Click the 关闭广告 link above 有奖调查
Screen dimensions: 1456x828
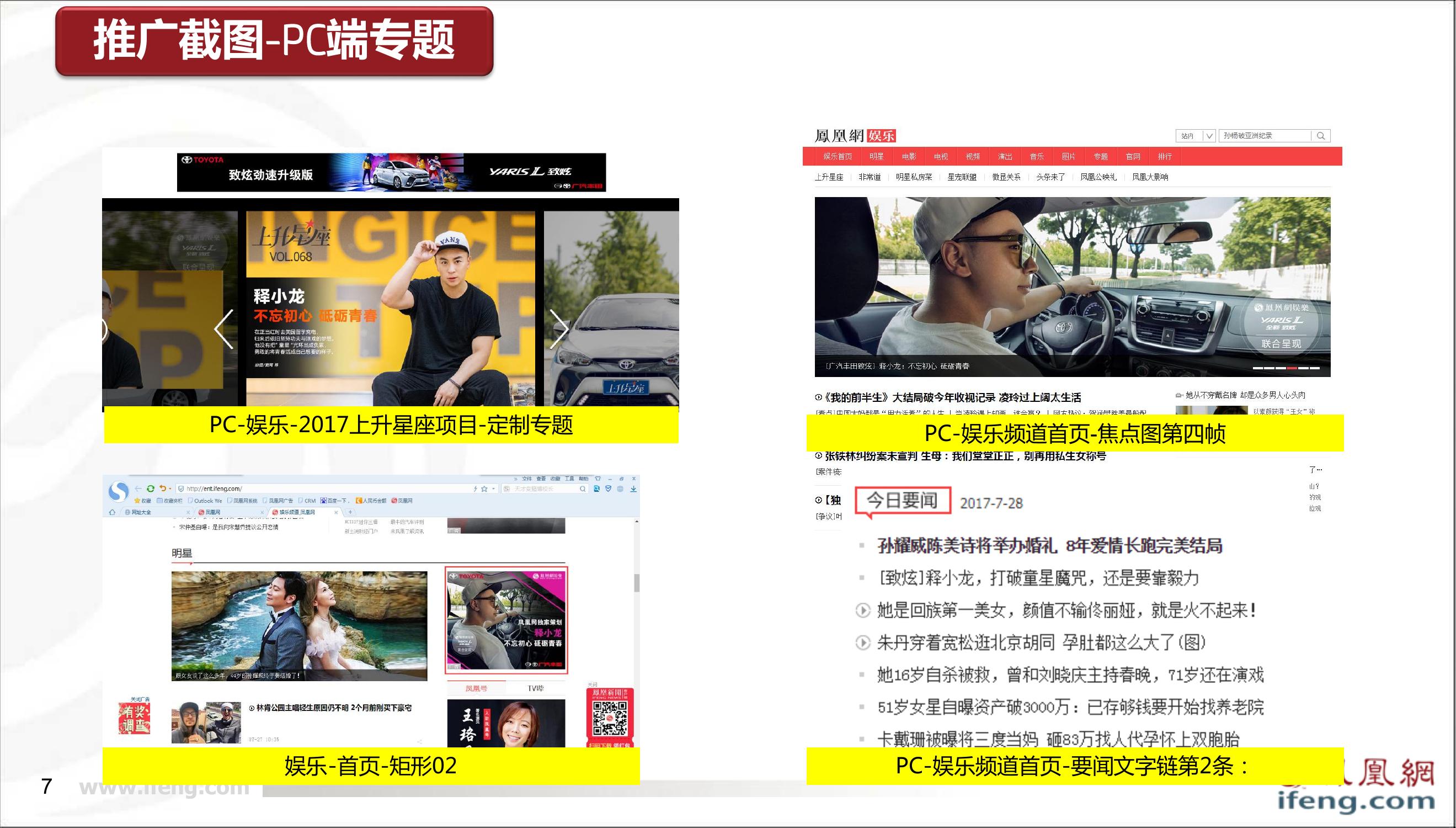coord(140,699)
